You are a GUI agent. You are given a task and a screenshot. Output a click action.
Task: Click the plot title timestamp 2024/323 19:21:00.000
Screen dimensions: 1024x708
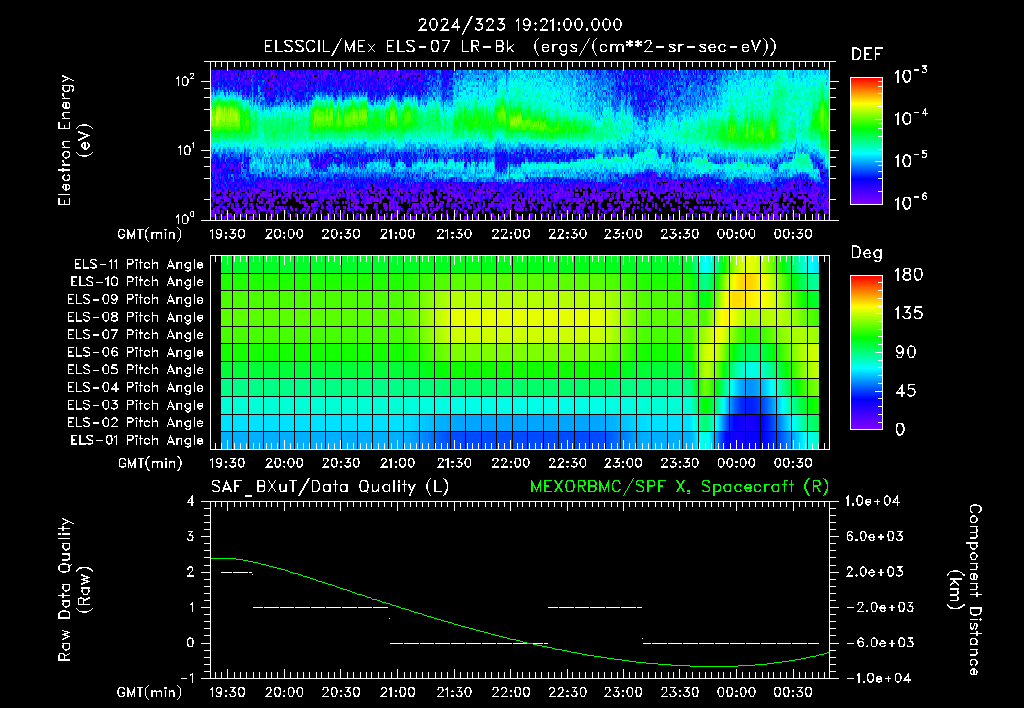click(x=520, y=25)
